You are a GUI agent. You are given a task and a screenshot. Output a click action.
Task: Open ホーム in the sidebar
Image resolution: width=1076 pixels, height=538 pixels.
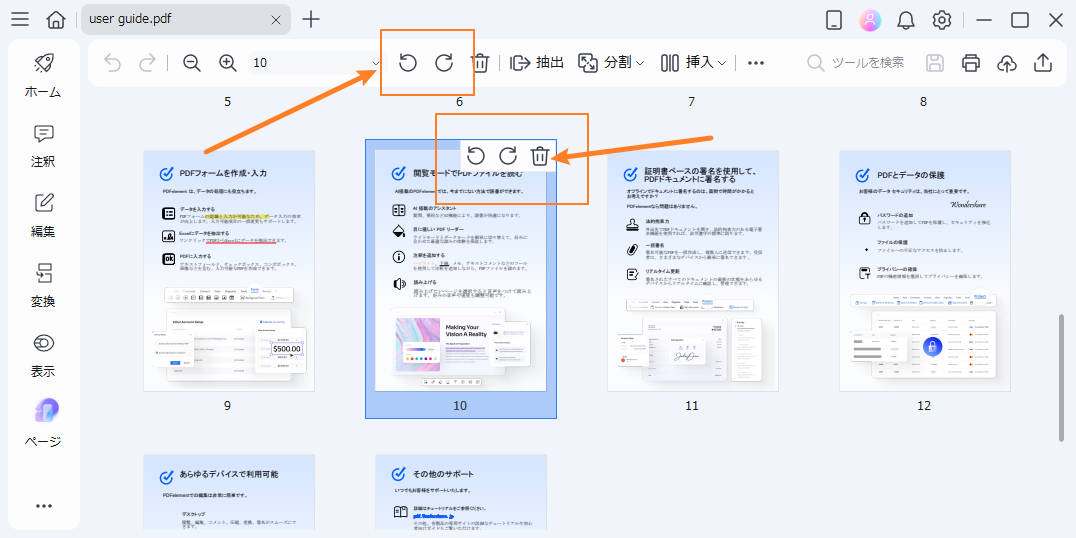tap(43, 75)
